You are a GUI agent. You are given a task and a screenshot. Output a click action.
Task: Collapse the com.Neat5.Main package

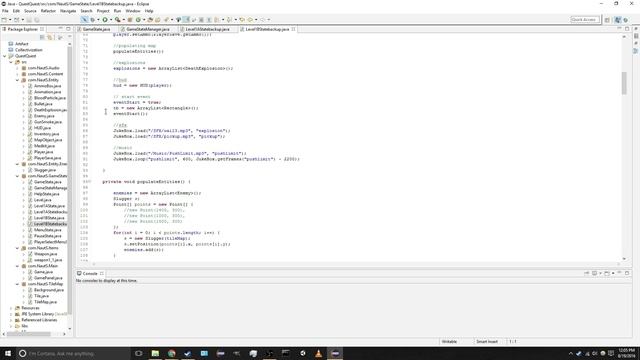click(18, 266)
